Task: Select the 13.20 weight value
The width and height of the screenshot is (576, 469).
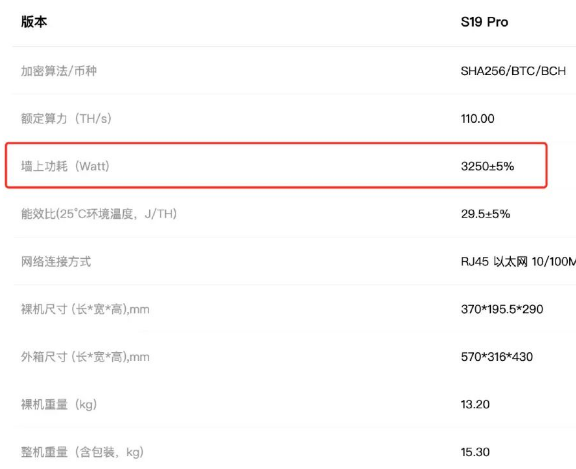Action: pyautogui.click(x=475, y=404)
